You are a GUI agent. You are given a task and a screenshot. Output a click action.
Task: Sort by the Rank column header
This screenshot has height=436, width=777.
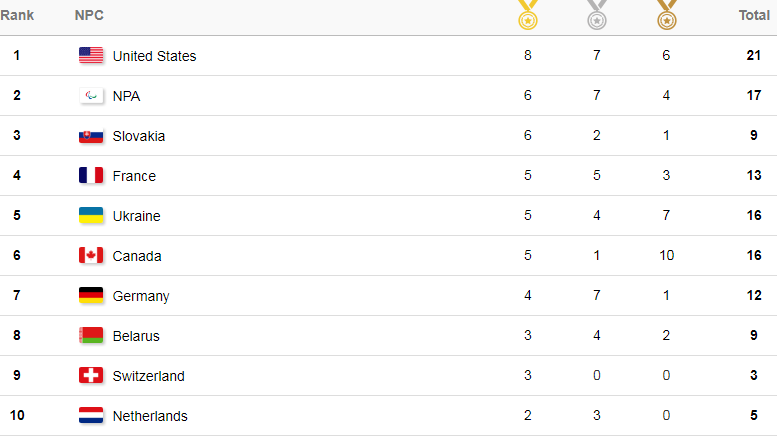tap(17, 15)
